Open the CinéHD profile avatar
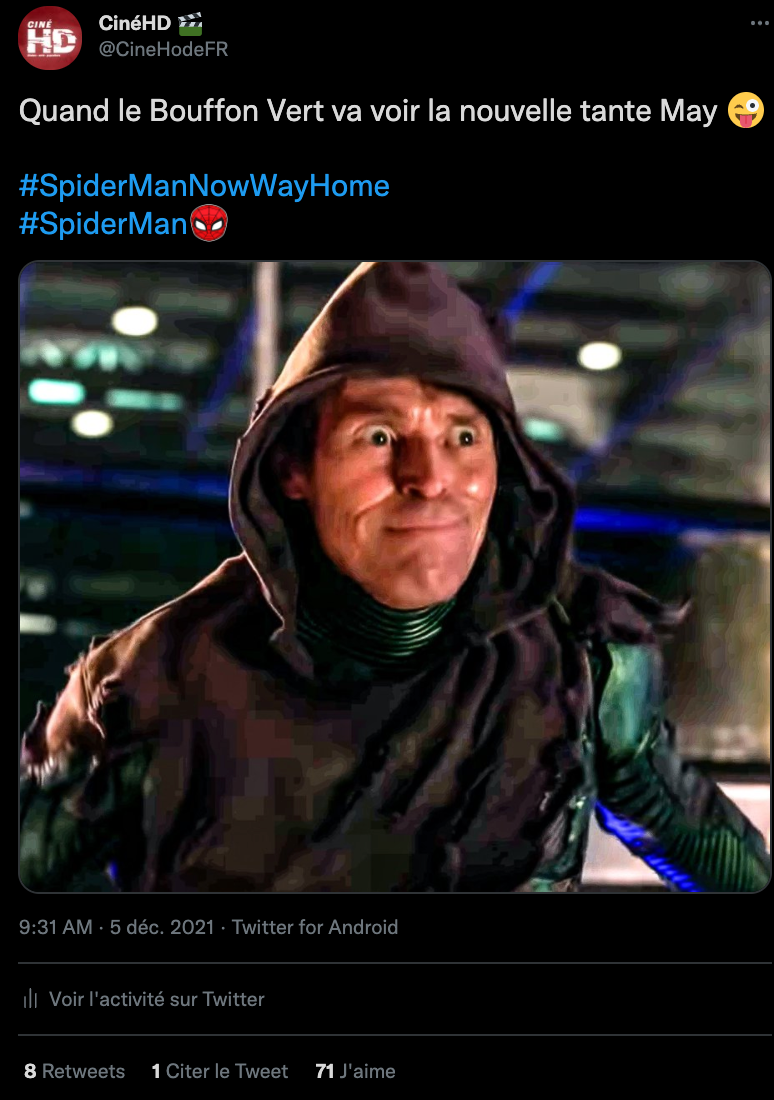Screen dimensions: 774x1100 [50, 38]
